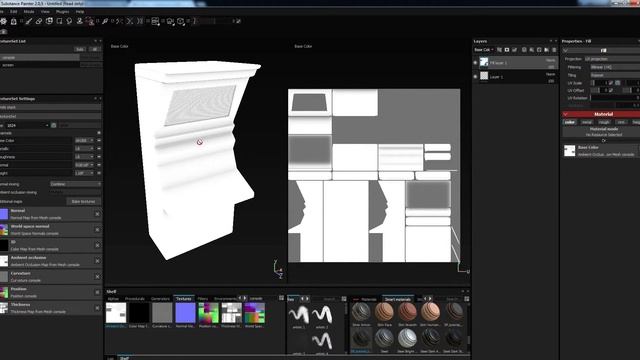640x360 pixels.
Task: Remove the World space normal map
Action: pos(97,230)
